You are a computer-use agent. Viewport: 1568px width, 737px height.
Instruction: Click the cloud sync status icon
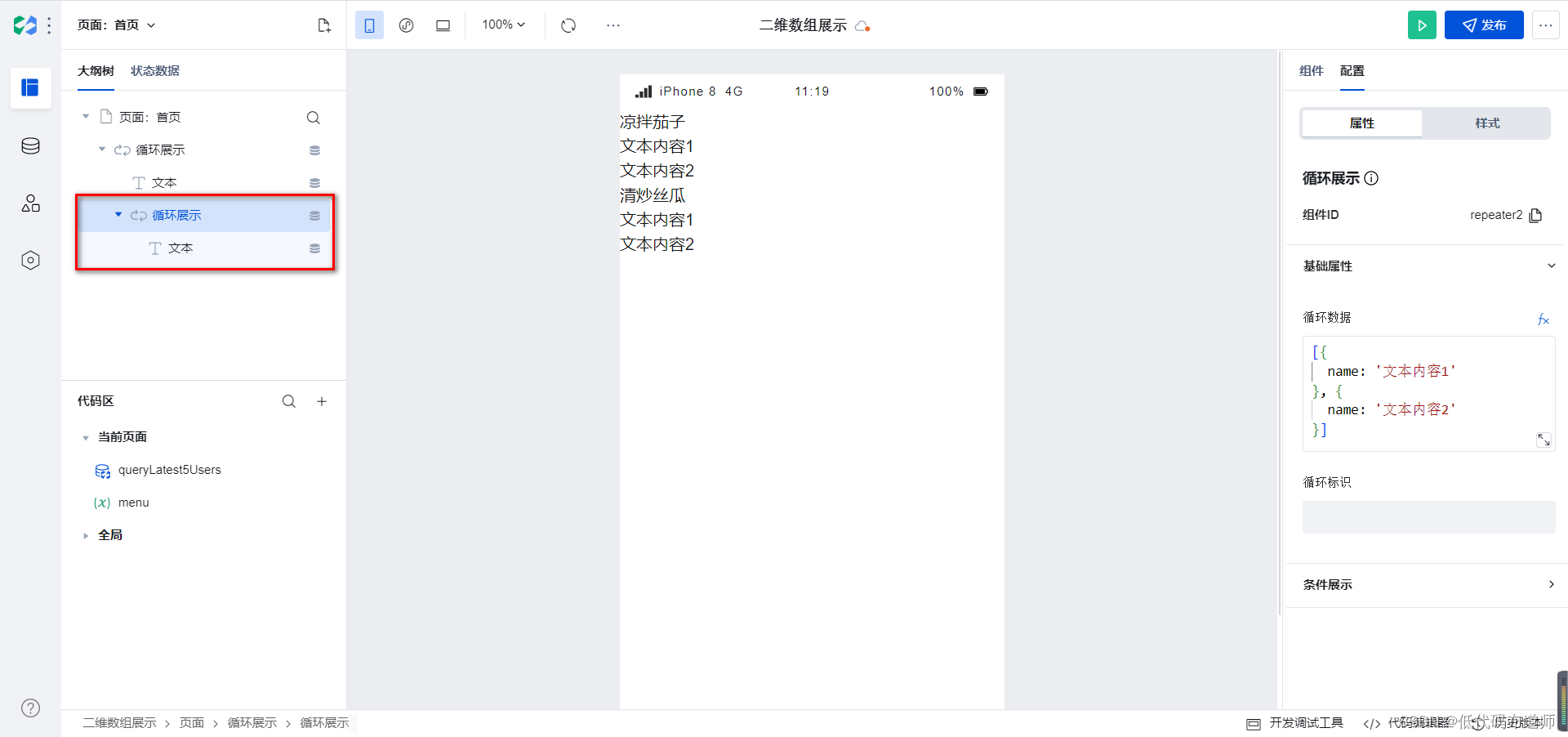click(x=862, y=26)
